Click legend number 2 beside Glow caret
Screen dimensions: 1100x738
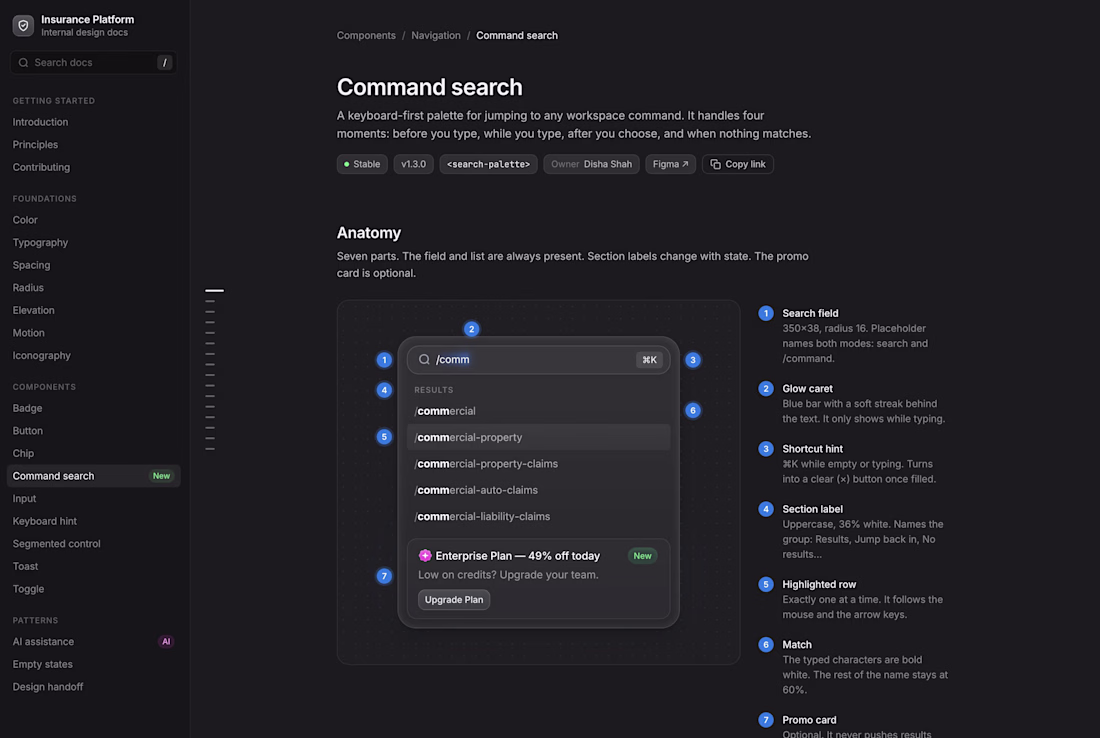(x=766, y=389)
